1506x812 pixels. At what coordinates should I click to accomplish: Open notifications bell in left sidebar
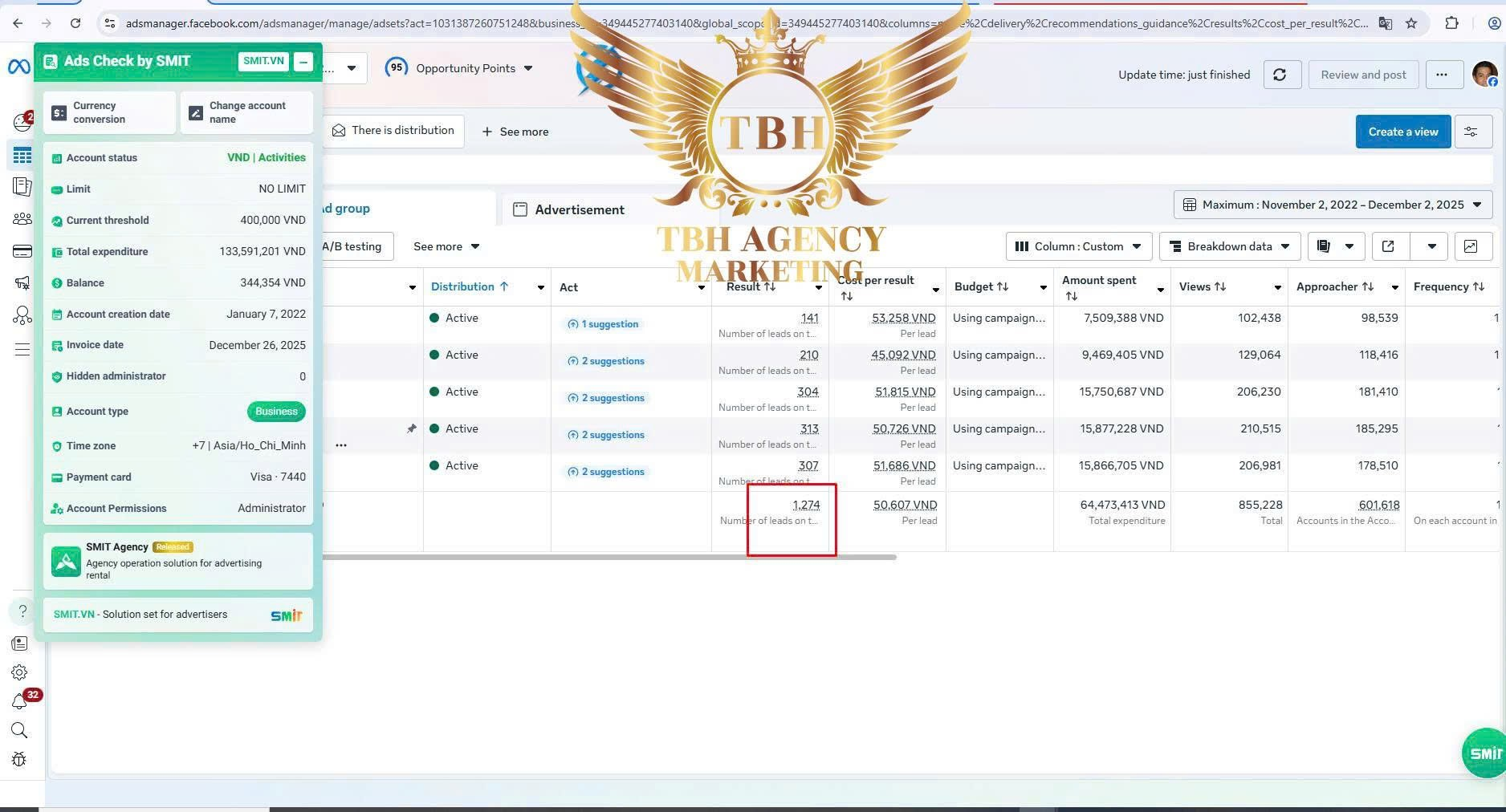click(x=19, y=702)
